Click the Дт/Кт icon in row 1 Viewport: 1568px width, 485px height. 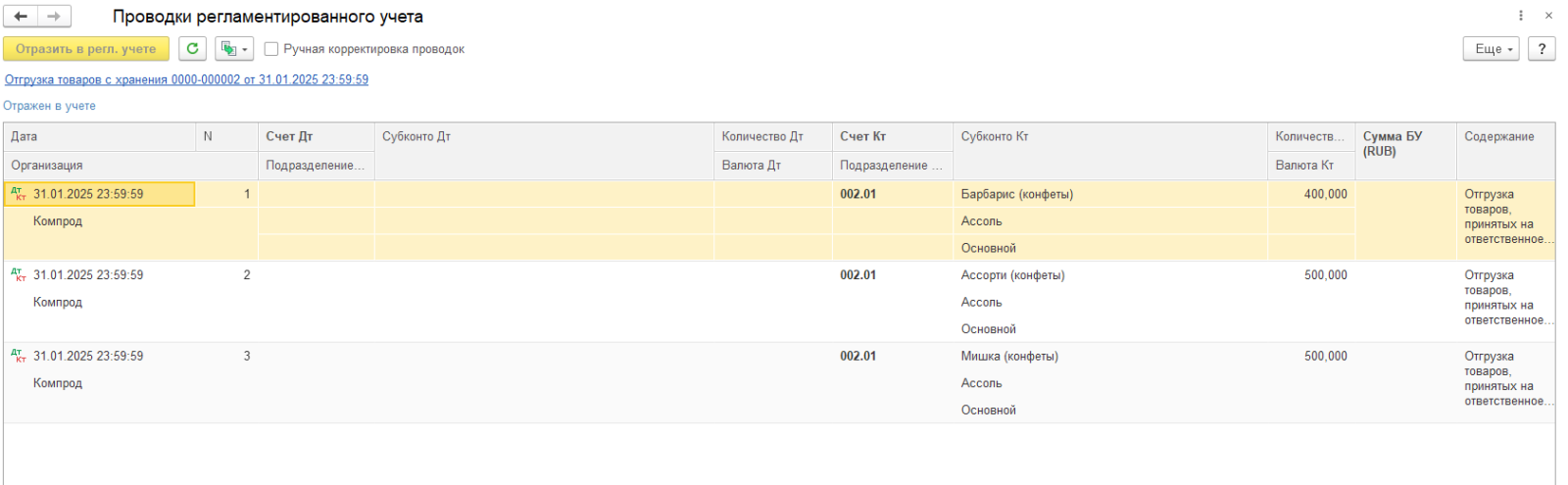19,194
